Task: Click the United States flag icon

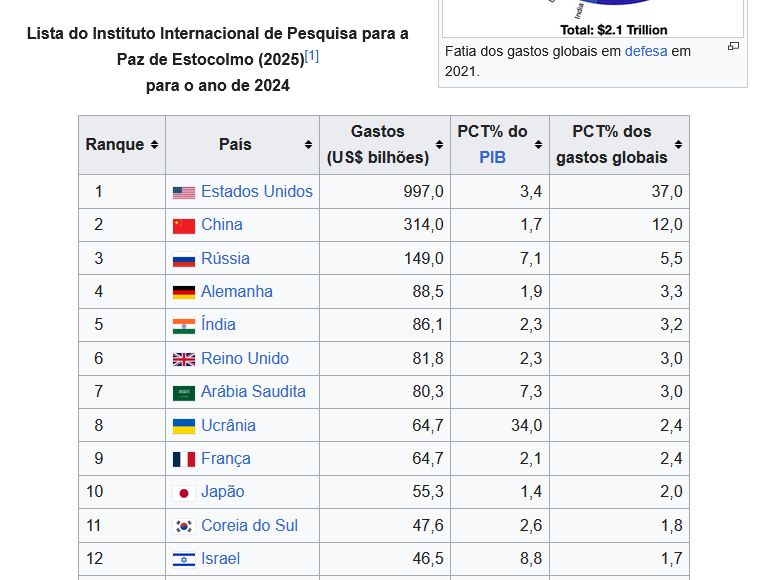Action: click(184, 192)
